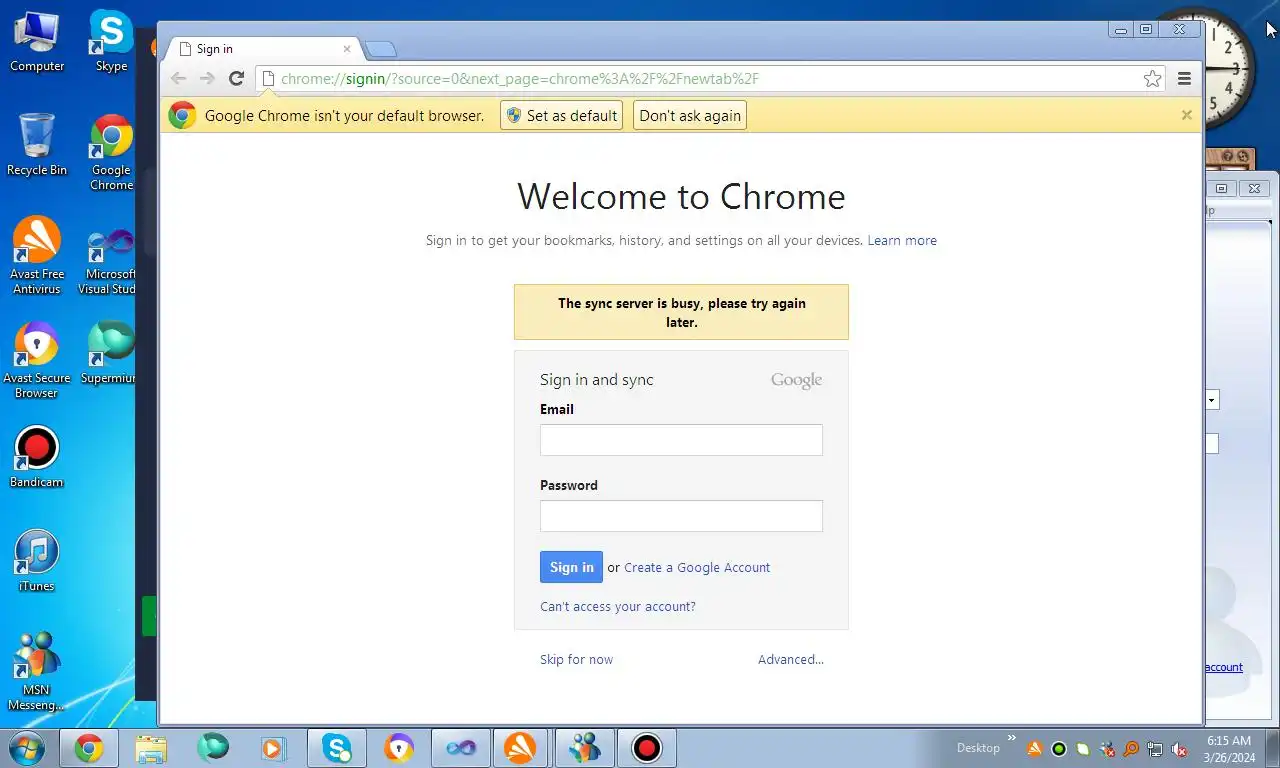Open the Google Chrome desktop shortcut

(x=111, y=152)
